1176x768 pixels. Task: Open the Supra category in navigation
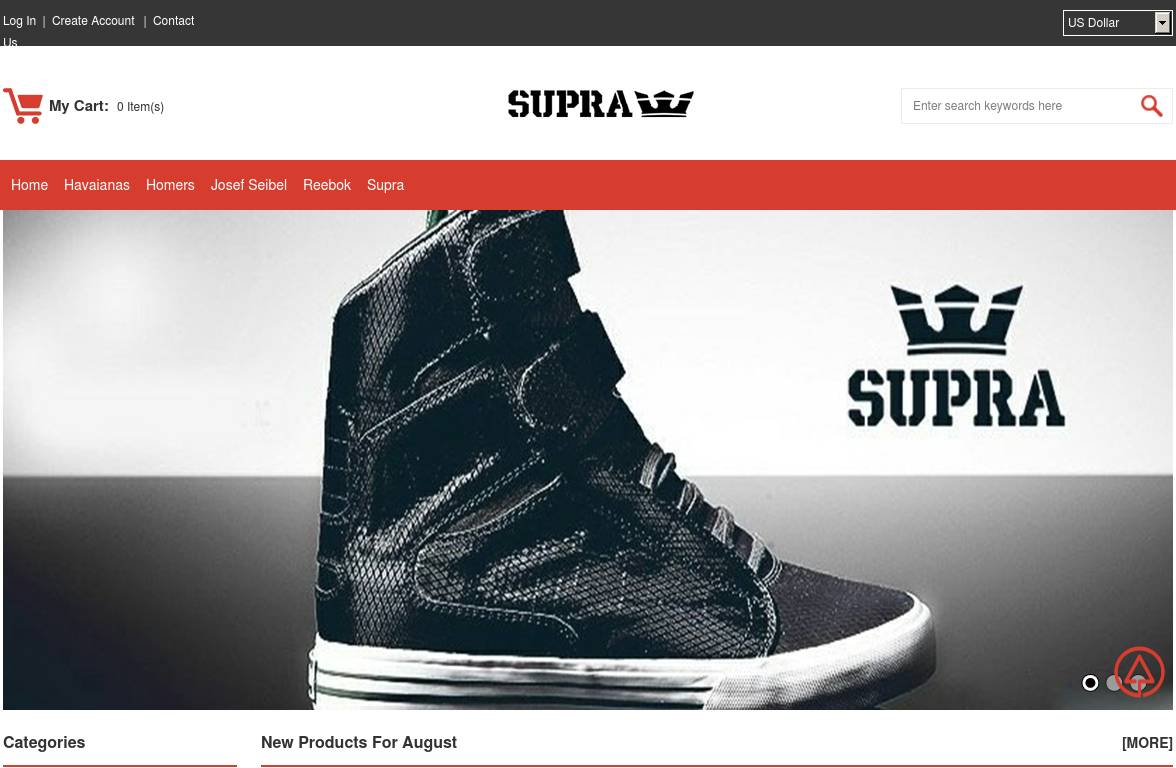coord(386,185)
